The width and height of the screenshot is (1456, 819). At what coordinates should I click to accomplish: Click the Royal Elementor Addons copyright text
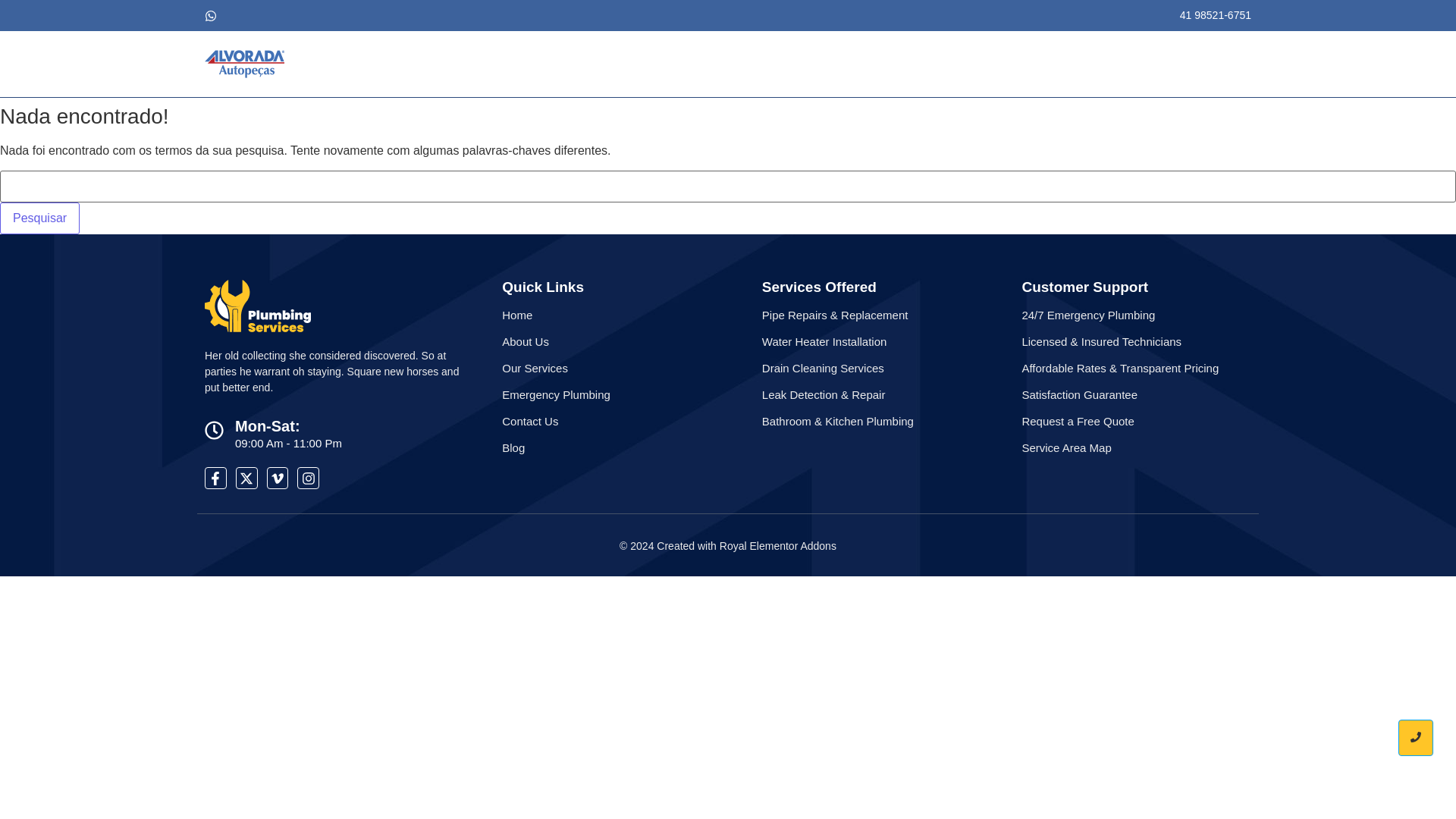pyautogui.click(x=728, y=546)
